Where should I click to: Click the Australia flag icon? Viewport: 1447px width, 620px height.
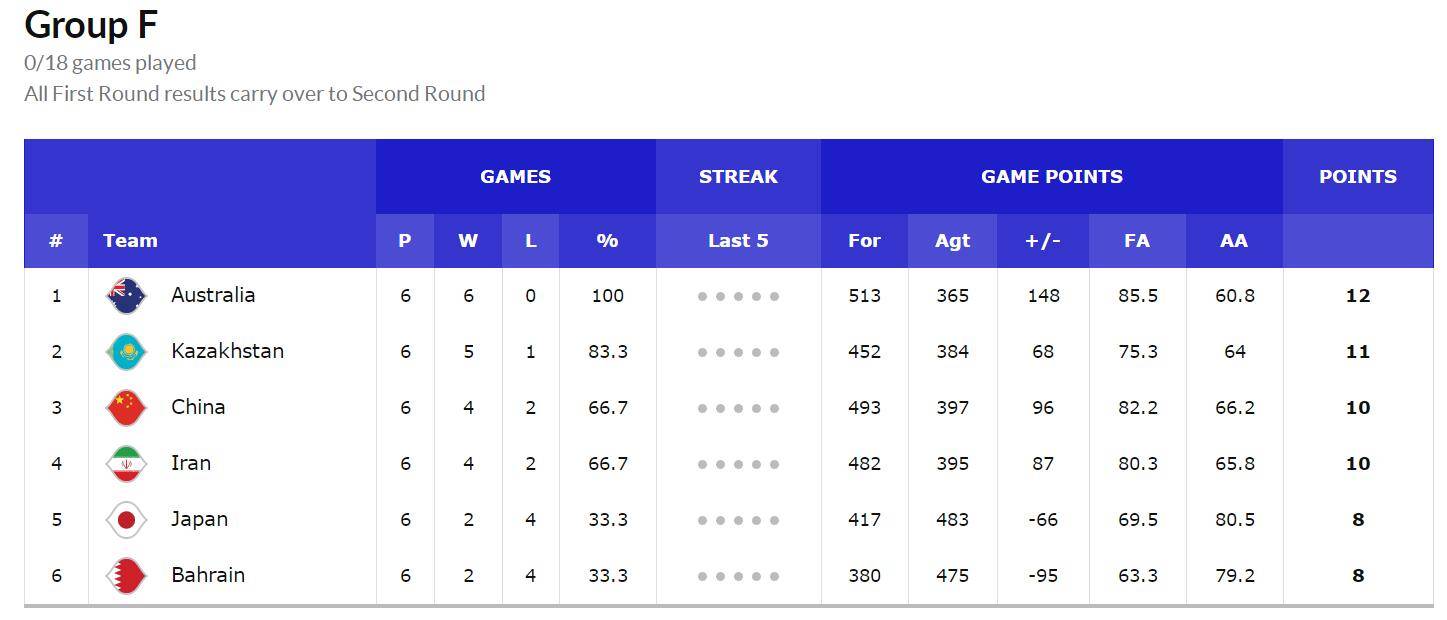pos(126,296)
